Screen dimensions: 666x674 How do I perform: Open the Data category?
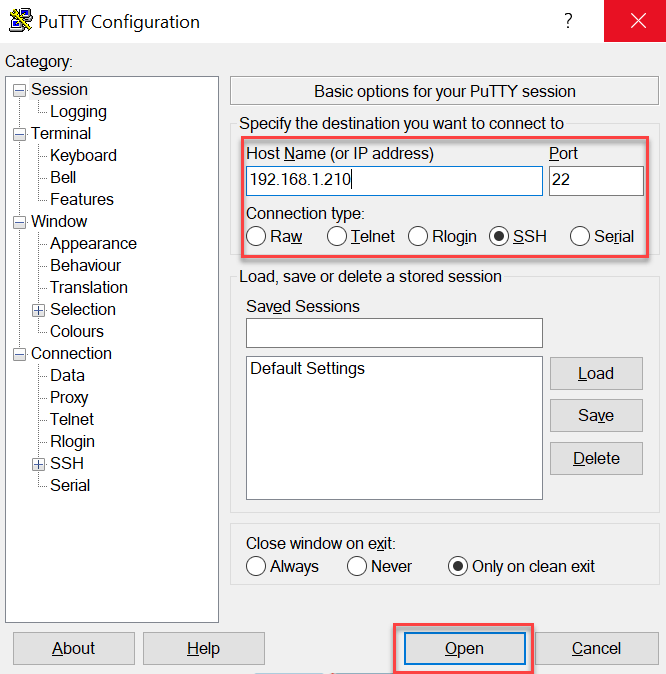(x=67, y=376)
